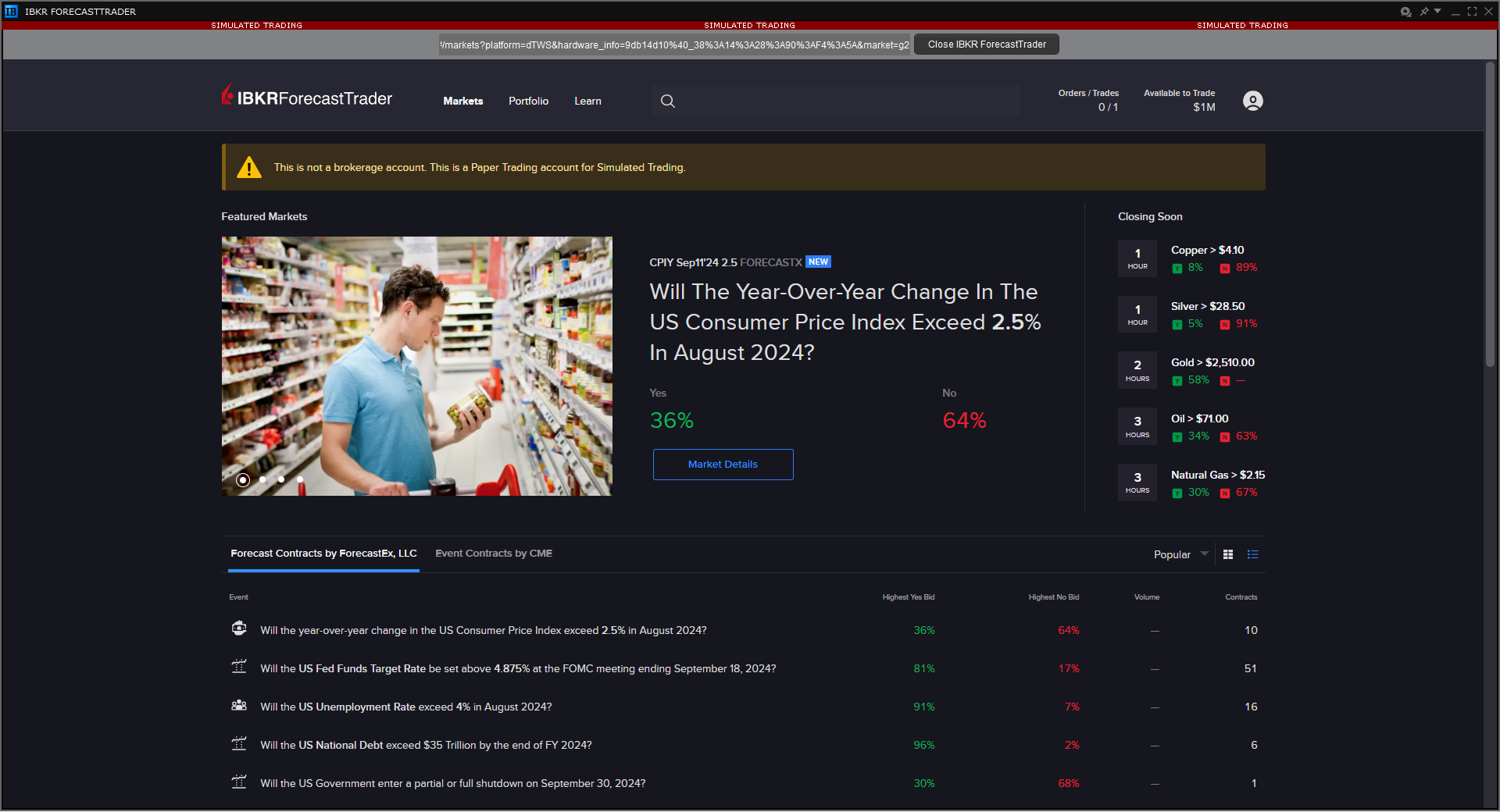Switch to grid view layout icon
This screenshot has width=1500, height=812.
pos(1228,554)
